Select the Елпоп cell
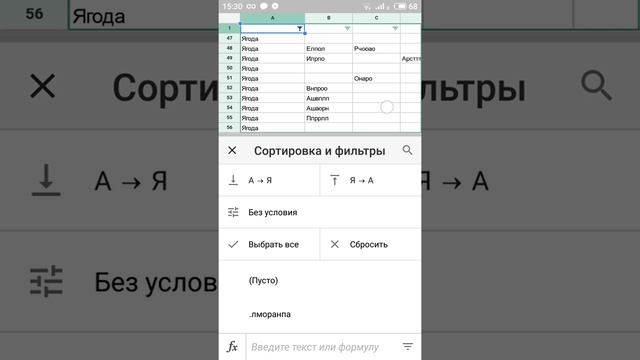This screenshot has width=640, height=360. point(329,49)
